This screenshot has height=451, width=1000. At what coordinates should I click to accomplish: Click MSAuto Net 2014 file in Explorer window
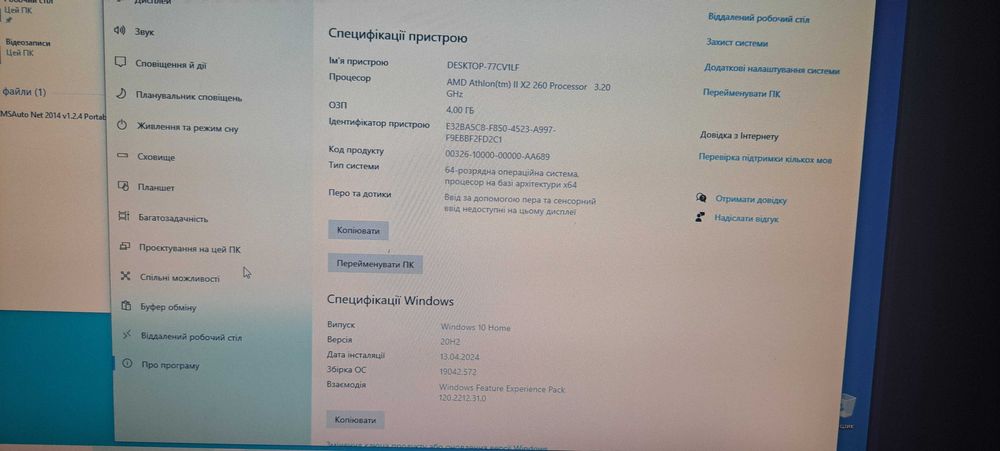click(53, 117)
